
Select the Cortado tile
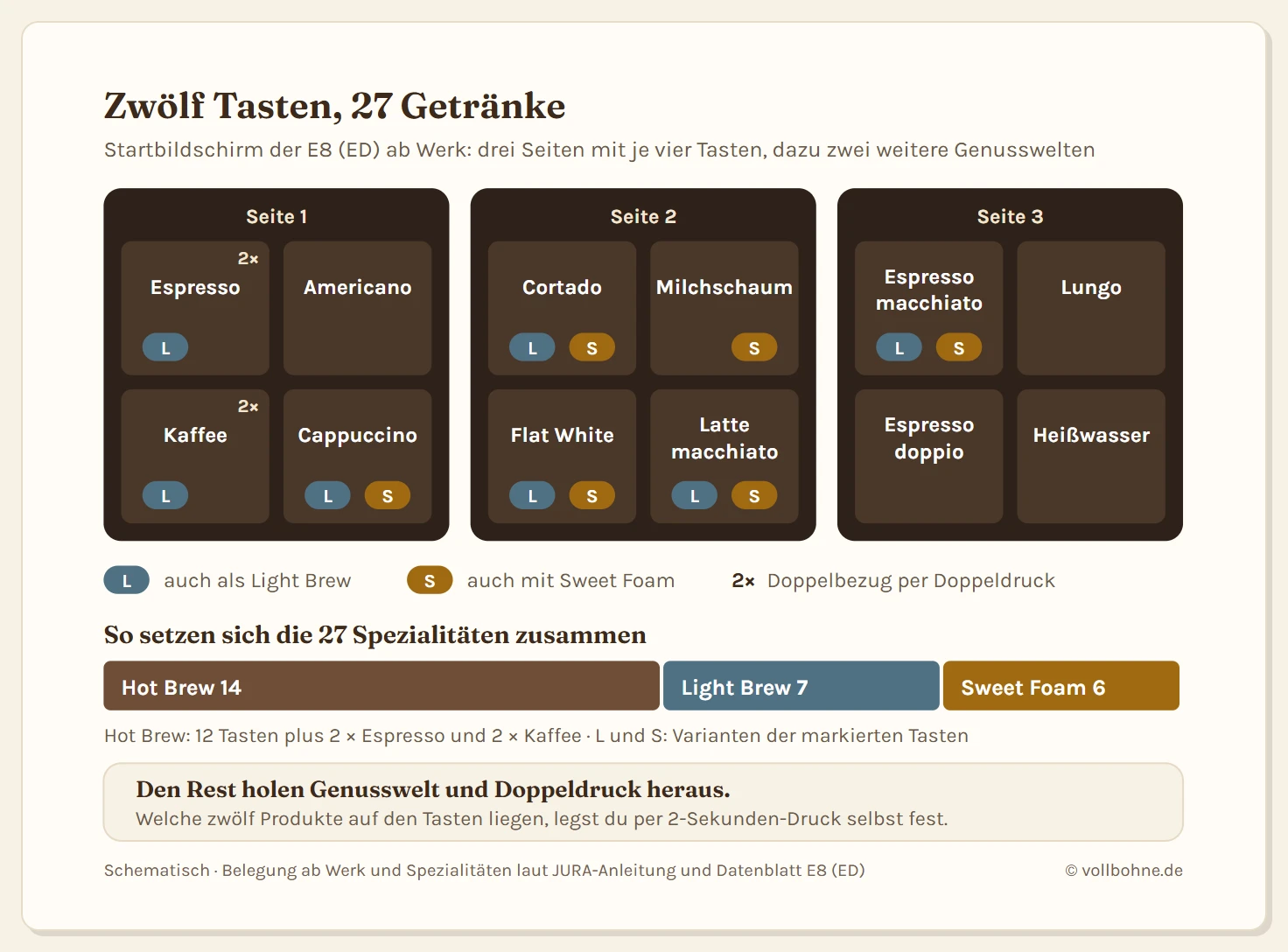[562, 308]
